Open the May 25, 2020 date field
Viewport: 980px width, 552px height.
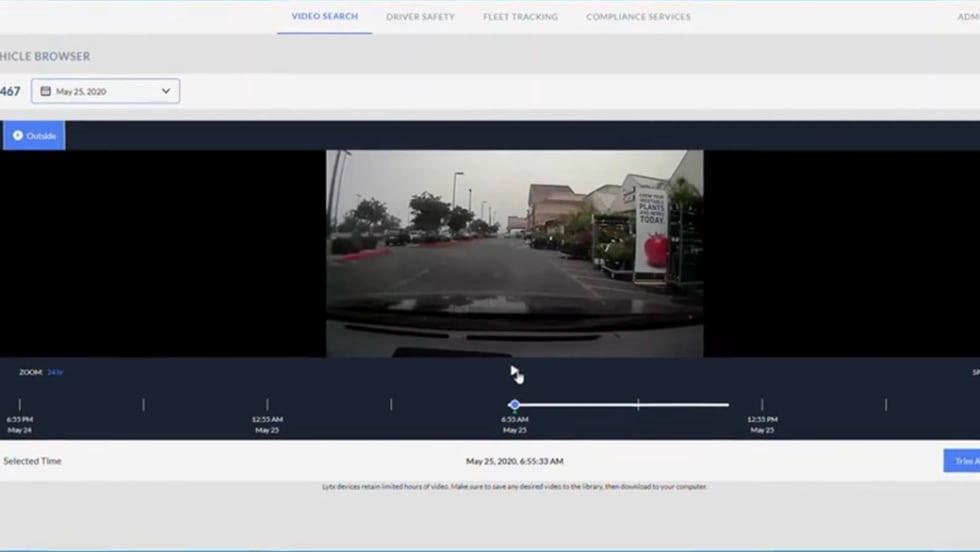coord(104,91)
